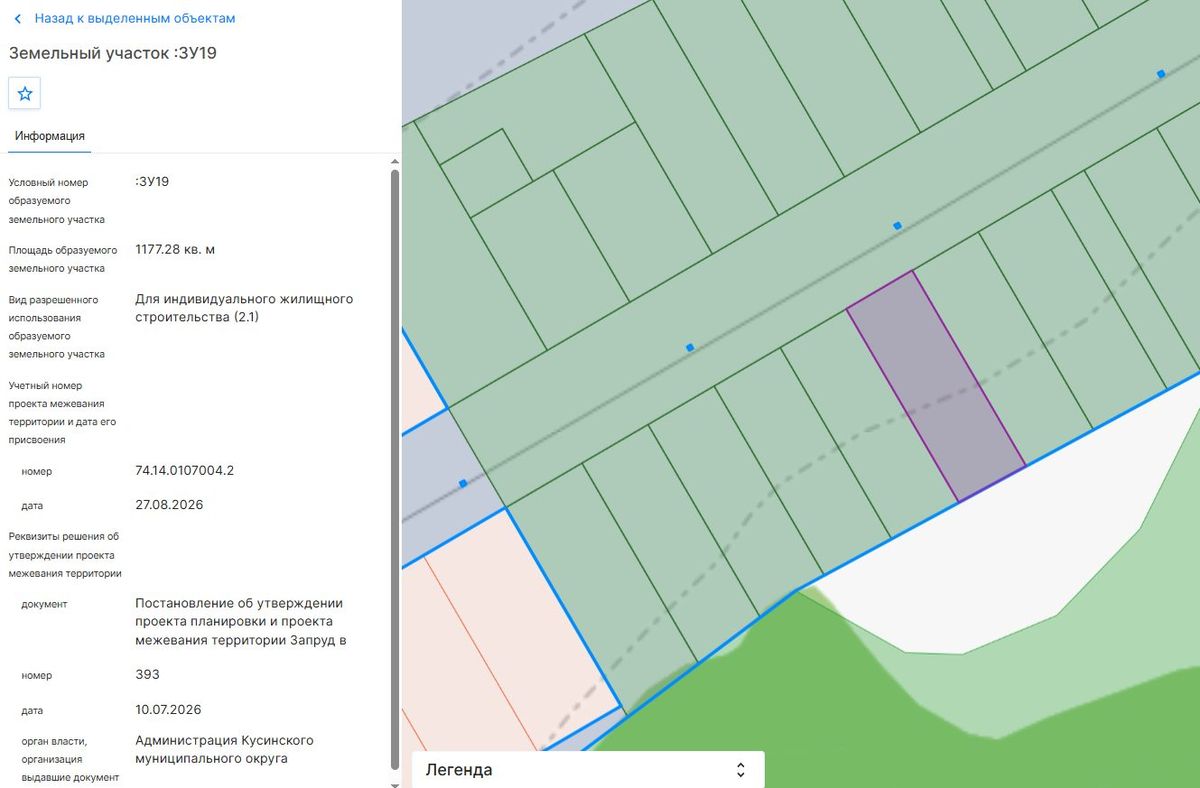Click the 'дата' label beside 27.08.2026
The width and height of the screenshot is (1200, 788).
[x=32, y=506]
